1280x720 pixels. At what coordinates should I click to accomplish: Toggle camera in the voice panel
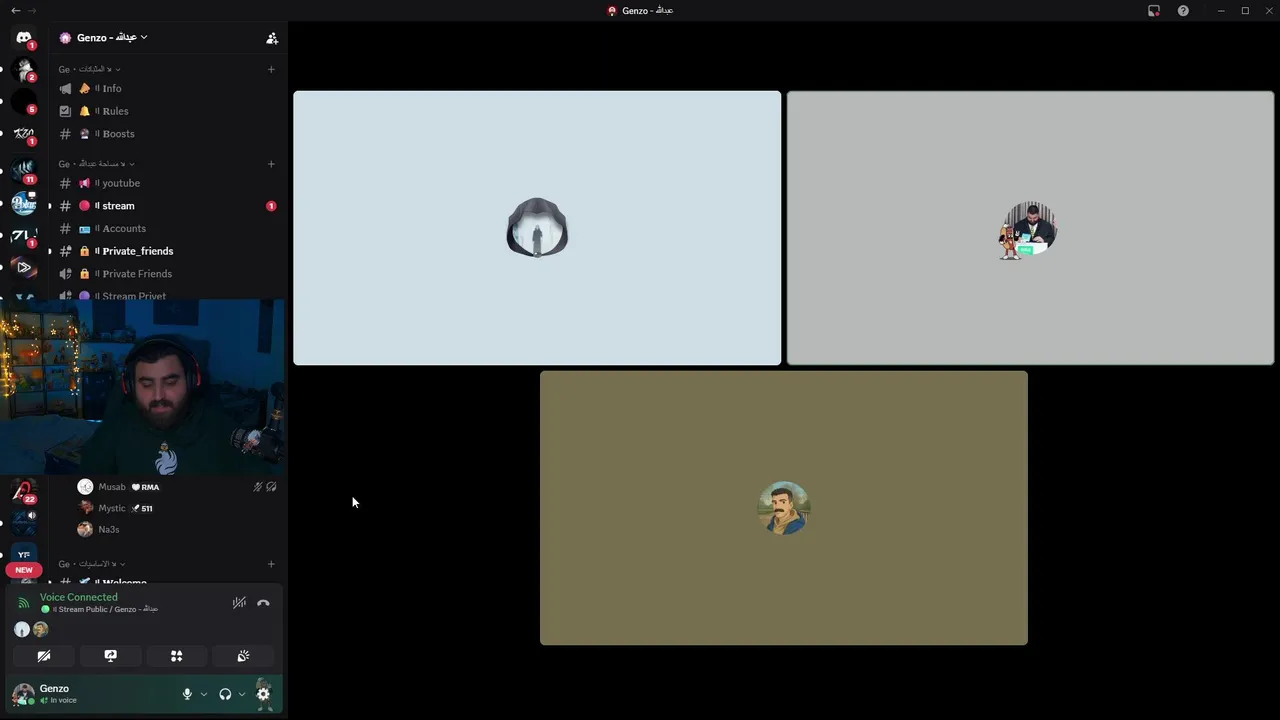(x=44, y=656)
